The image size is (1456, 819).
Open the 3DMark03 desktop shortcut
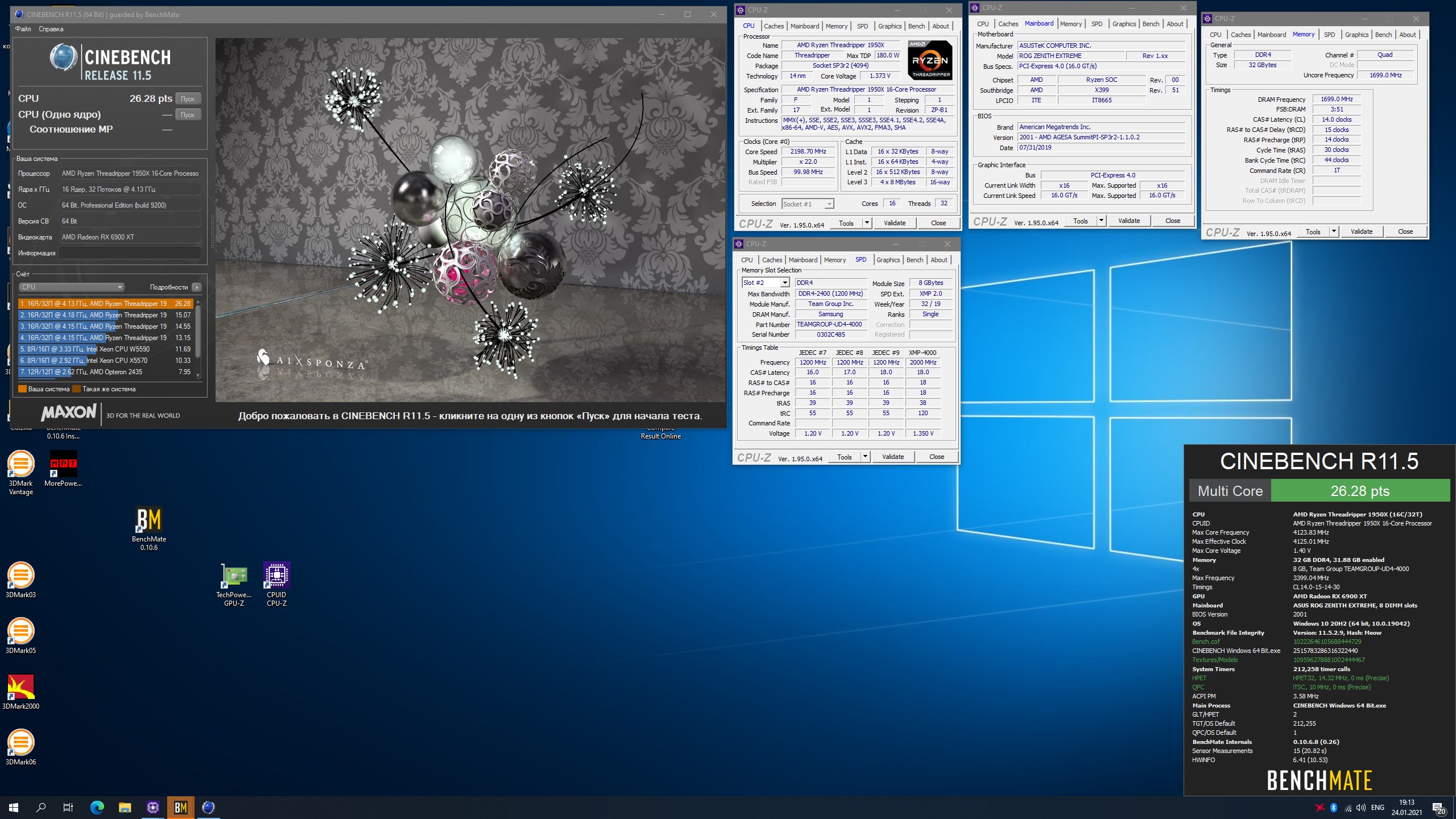pos(20,580)
